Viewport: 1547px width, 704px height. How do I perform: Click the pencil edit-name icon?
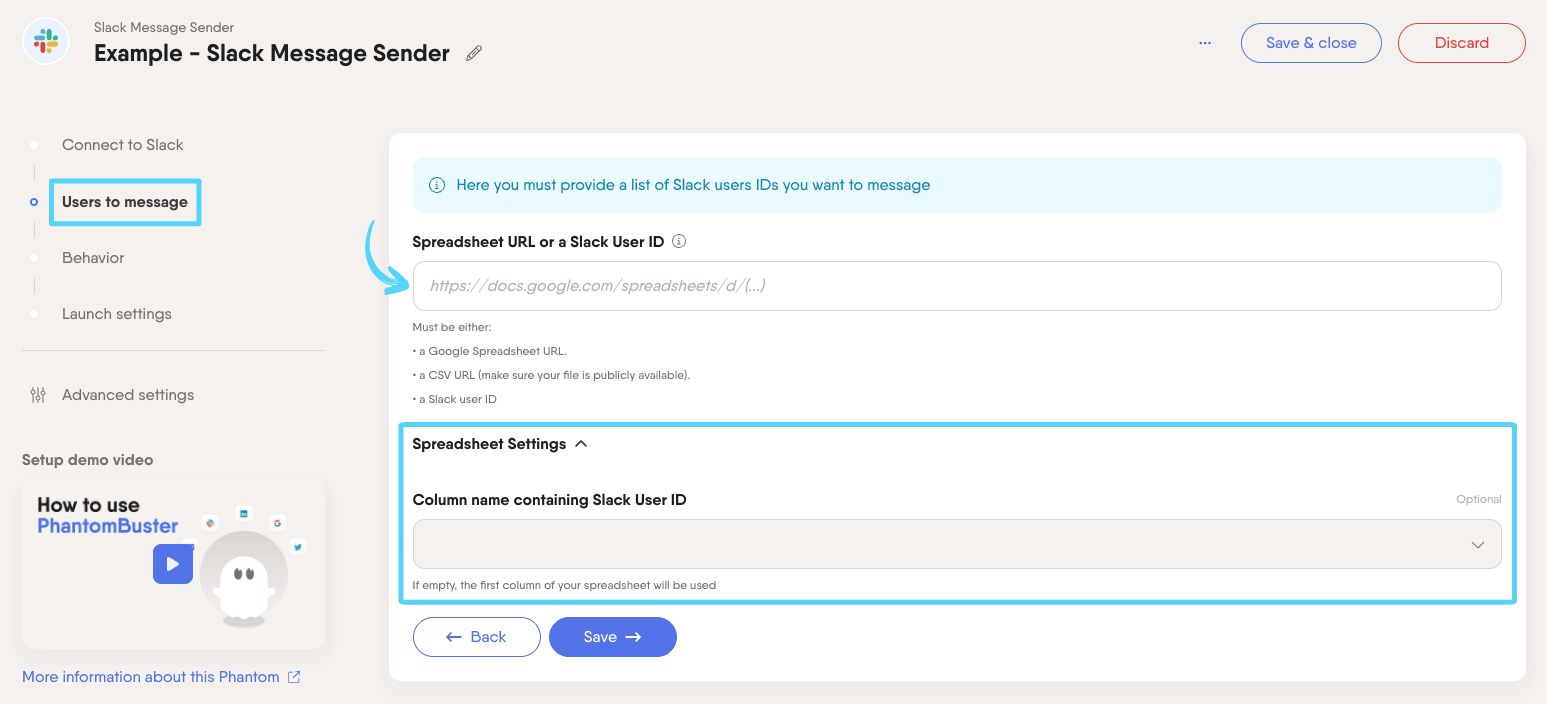tap(474, 54)
